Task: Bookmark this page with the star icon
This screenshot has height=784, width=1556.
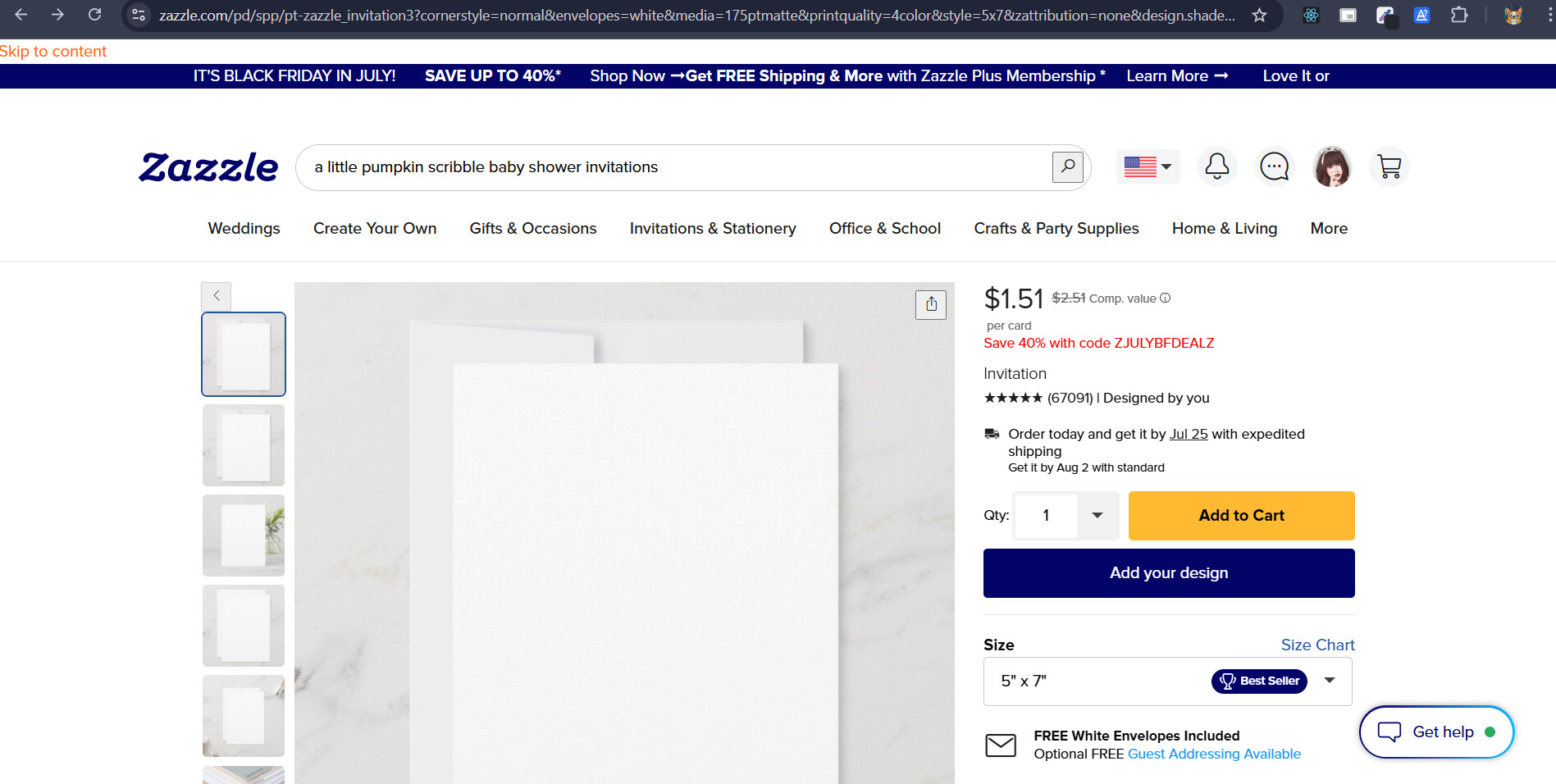Action: (x=1260, y=15)
